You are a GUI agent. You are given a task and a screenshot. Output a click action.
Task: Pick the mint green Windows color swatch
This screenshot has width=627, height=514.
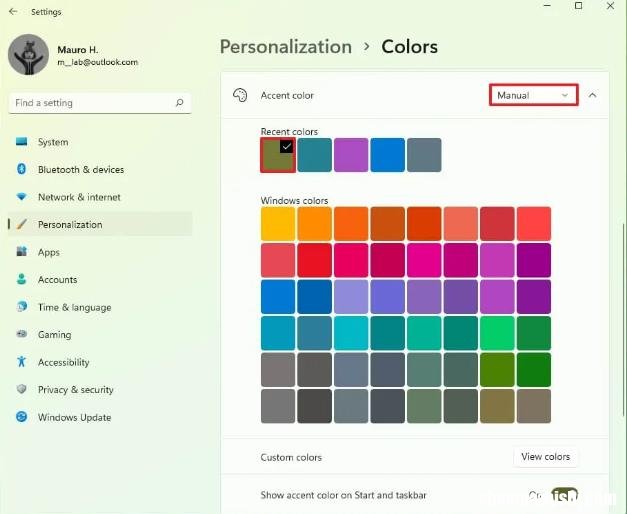click(x=497, y=333)
